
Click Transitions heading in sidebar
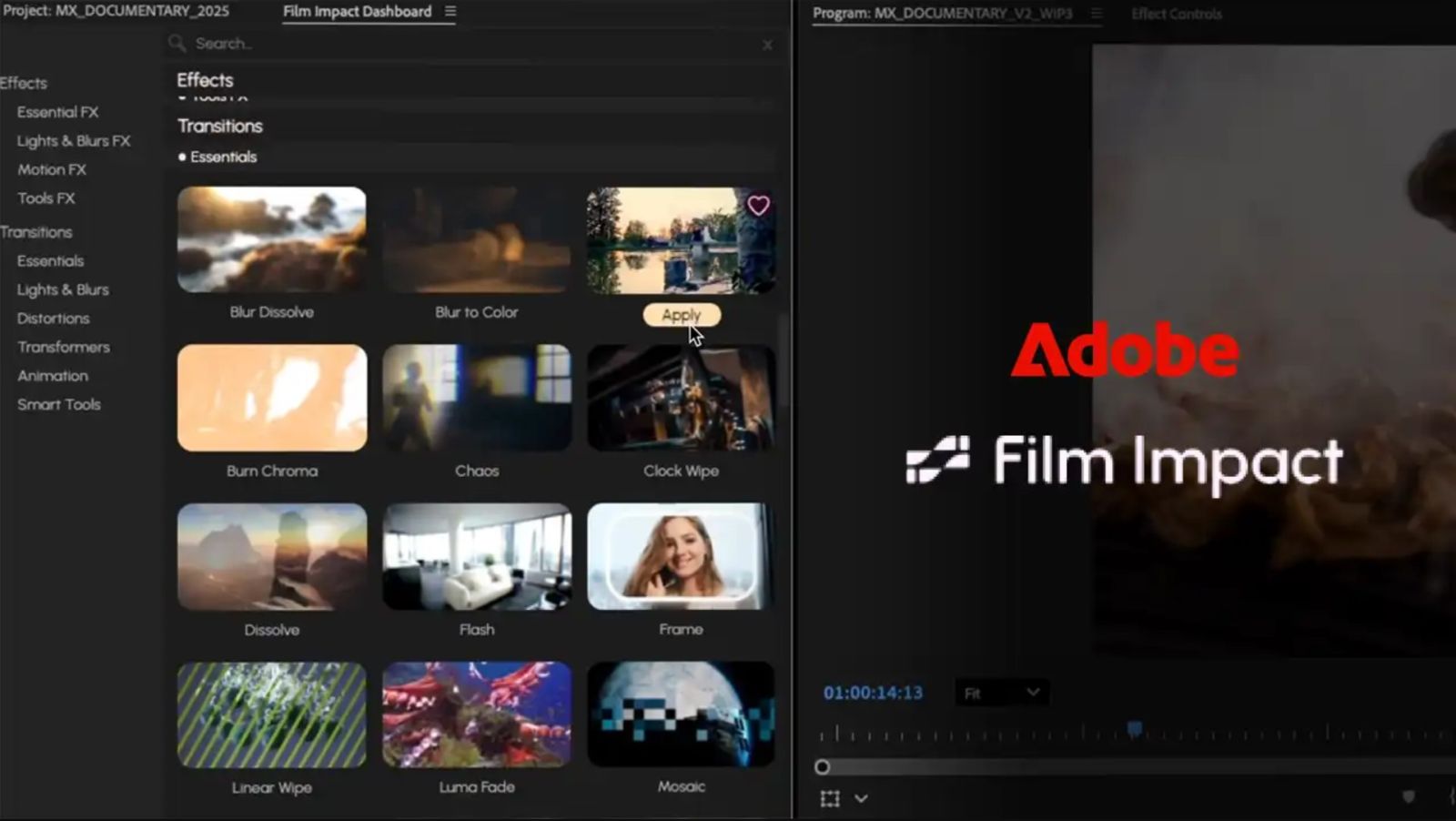tap(36, 232)
